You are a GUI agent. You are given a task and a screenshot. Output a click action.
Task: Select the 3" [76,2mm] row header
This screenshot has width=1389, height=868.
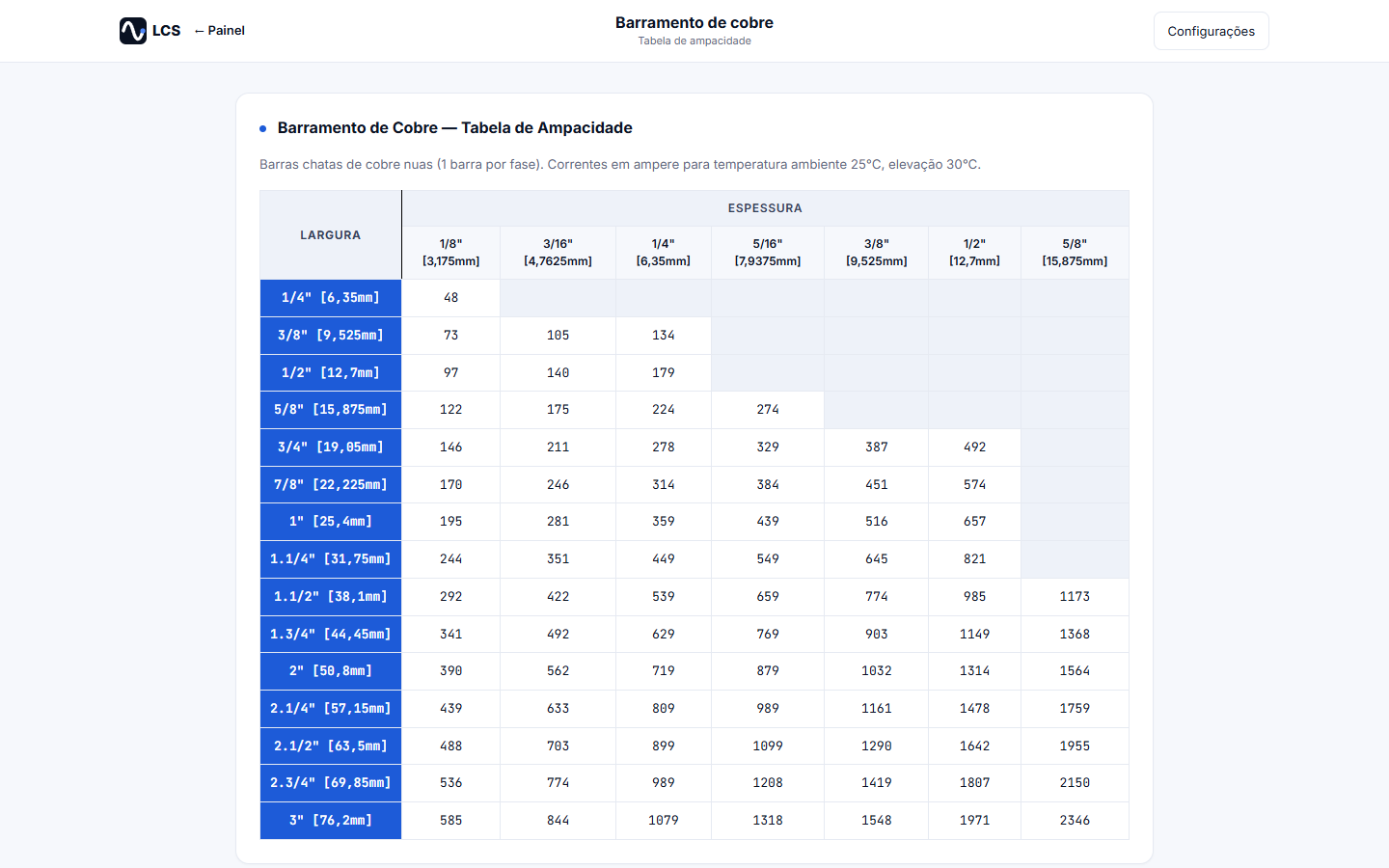[x=331, y=821]
